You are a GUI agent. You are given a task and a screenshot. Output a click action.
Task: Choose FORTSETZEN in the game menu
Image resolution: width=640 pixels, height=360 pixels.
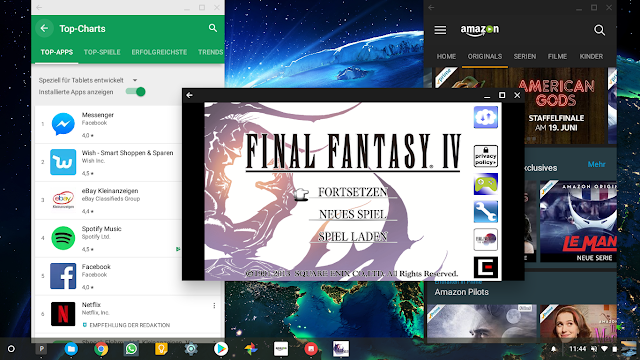[x=353, y=192]
